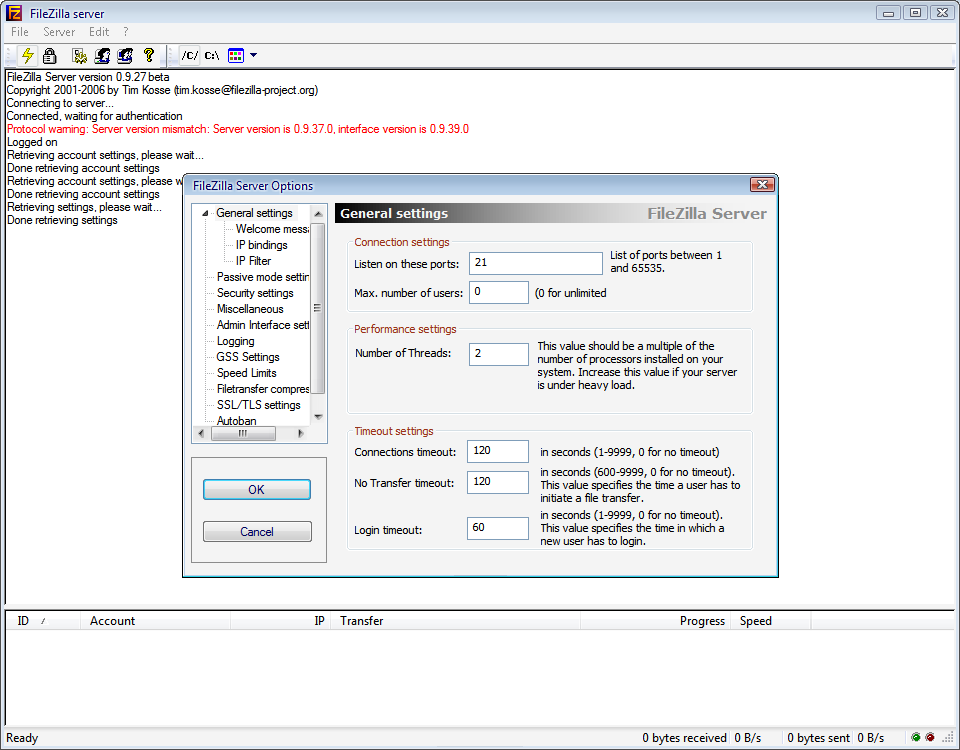The width and height of the screenshot is (960, 750).
Task: Click '0 bytes received' in status bar
Action: 684,738
